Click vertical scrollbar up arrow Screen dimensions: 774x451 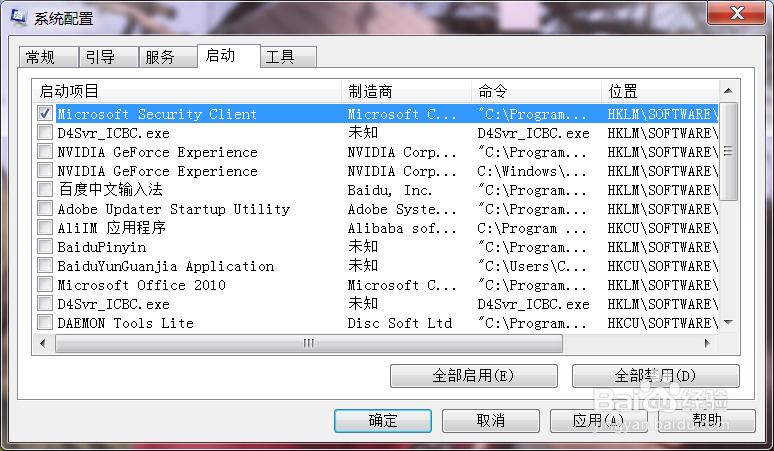point(728,91)
